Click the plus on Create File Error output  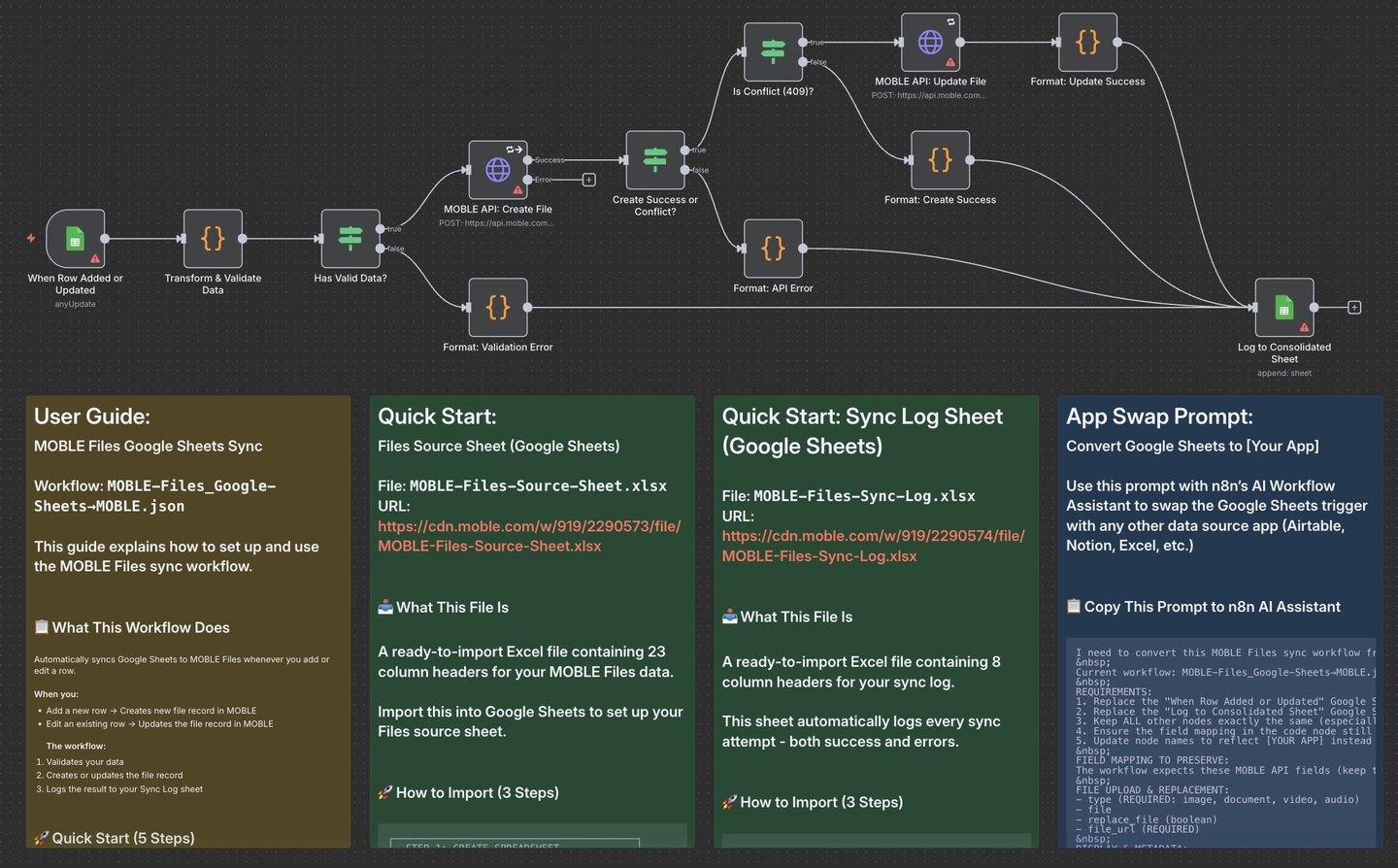point(588,180)
